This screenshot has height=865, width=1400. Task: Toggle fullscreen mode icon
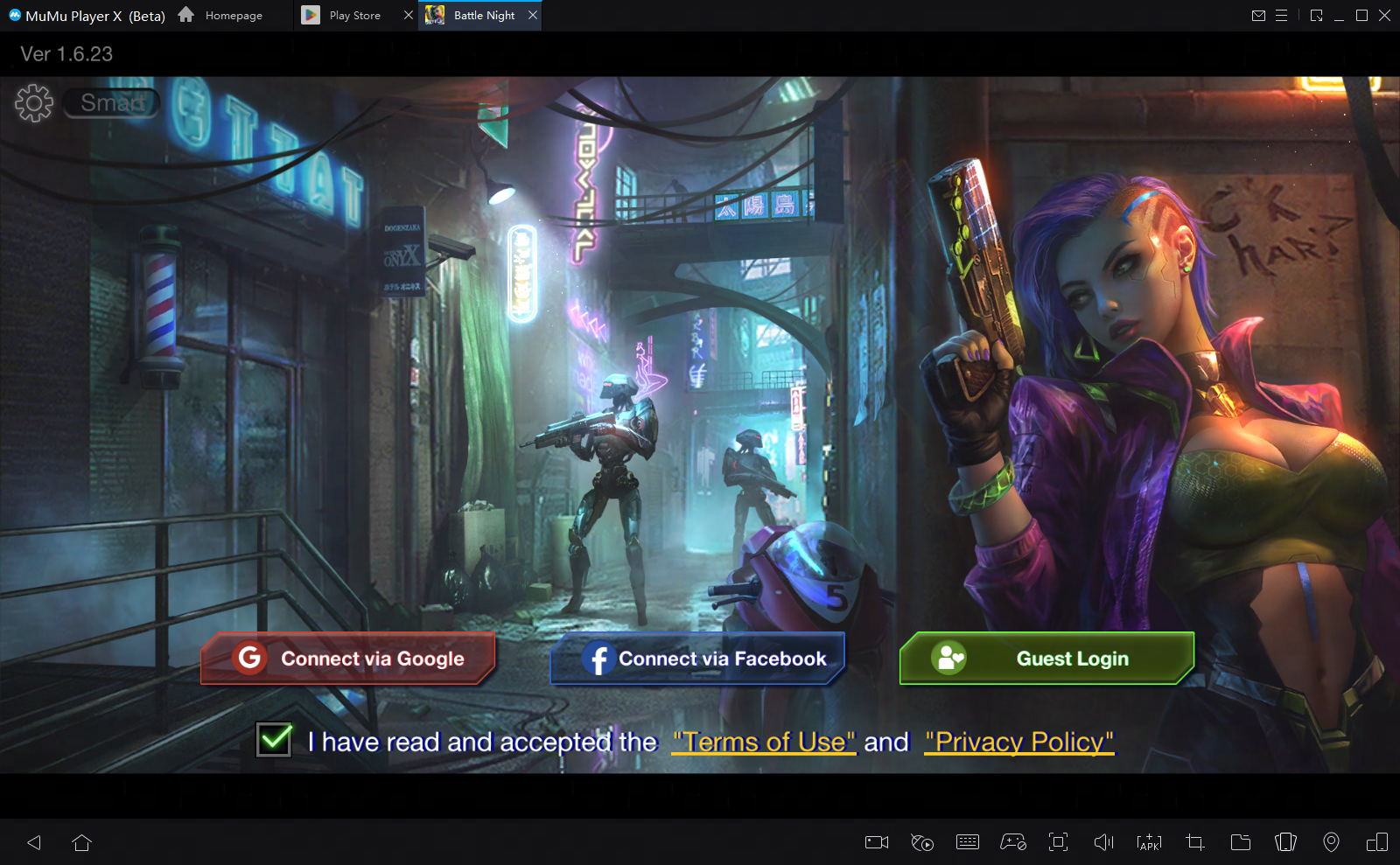[1058, 842]
